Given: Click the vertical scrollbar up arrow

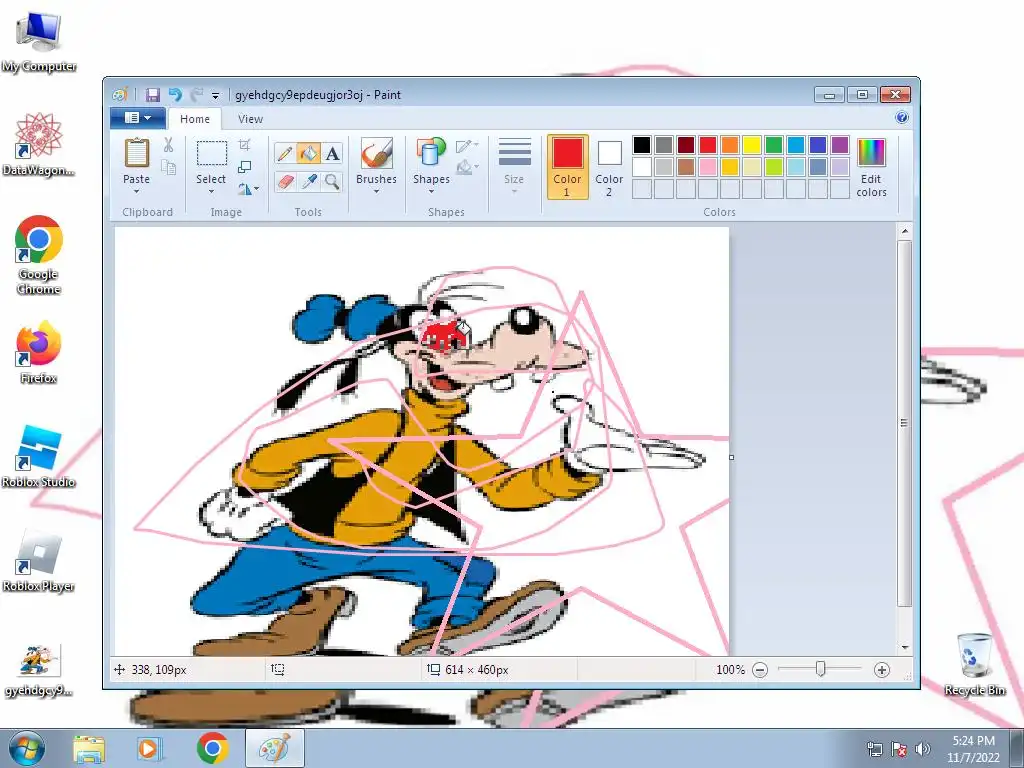Looking at the screenshot, I should pyautogui.click(x=904, y=231).
